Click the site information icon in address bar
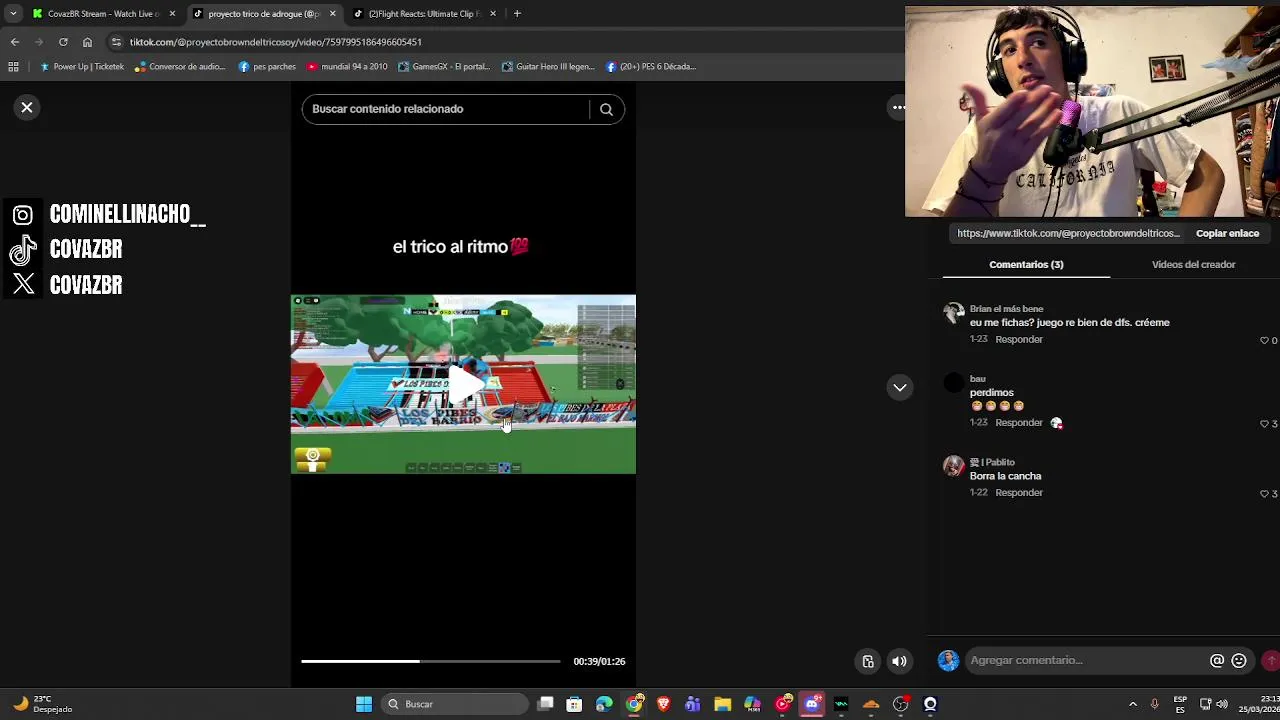 116,42
